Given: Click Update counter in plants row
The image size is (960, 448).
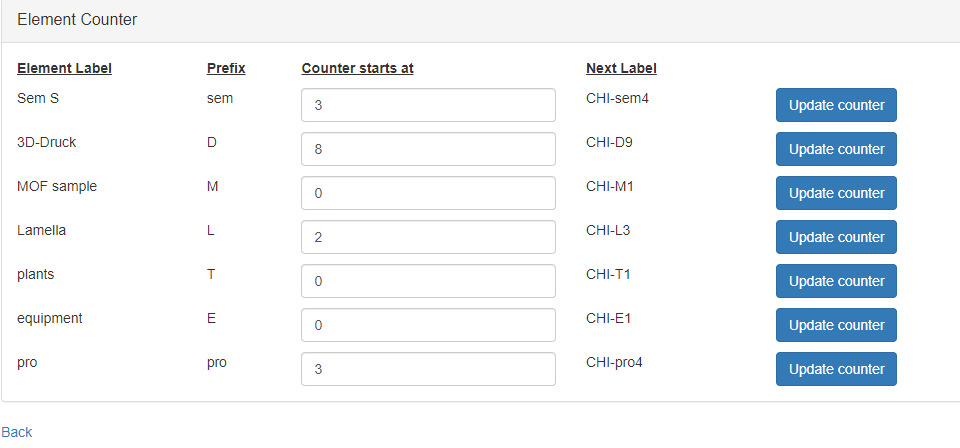Looking at the screenshot, I should [836, 281].
